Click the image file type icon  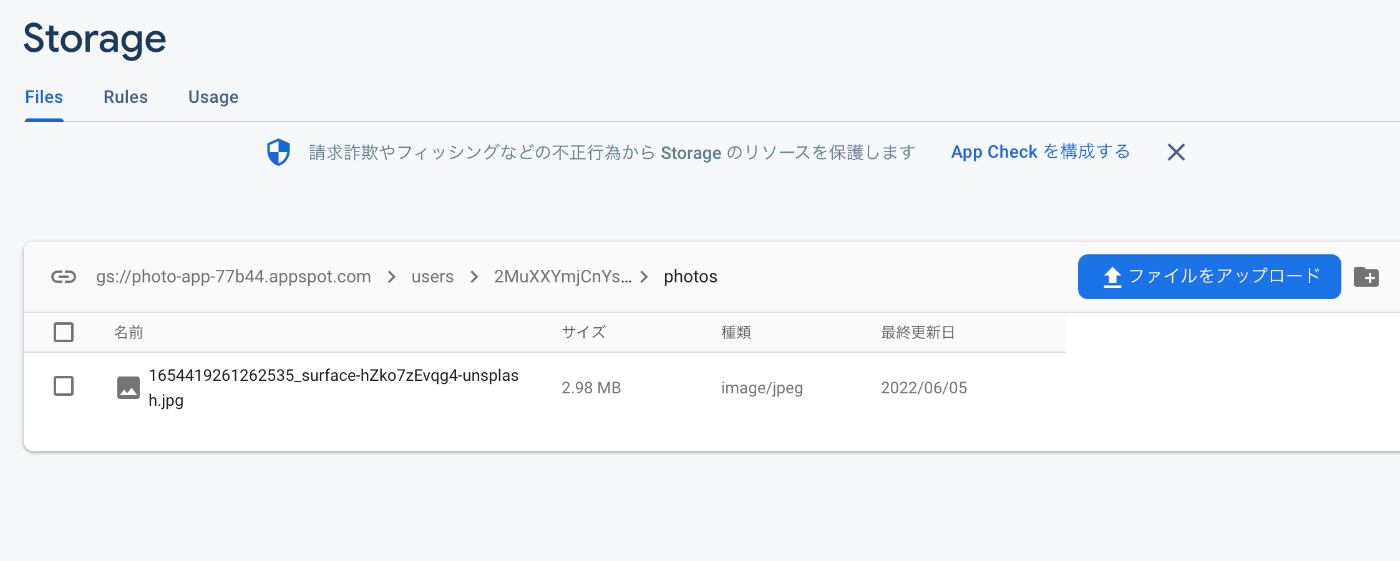tap(128, 387)
